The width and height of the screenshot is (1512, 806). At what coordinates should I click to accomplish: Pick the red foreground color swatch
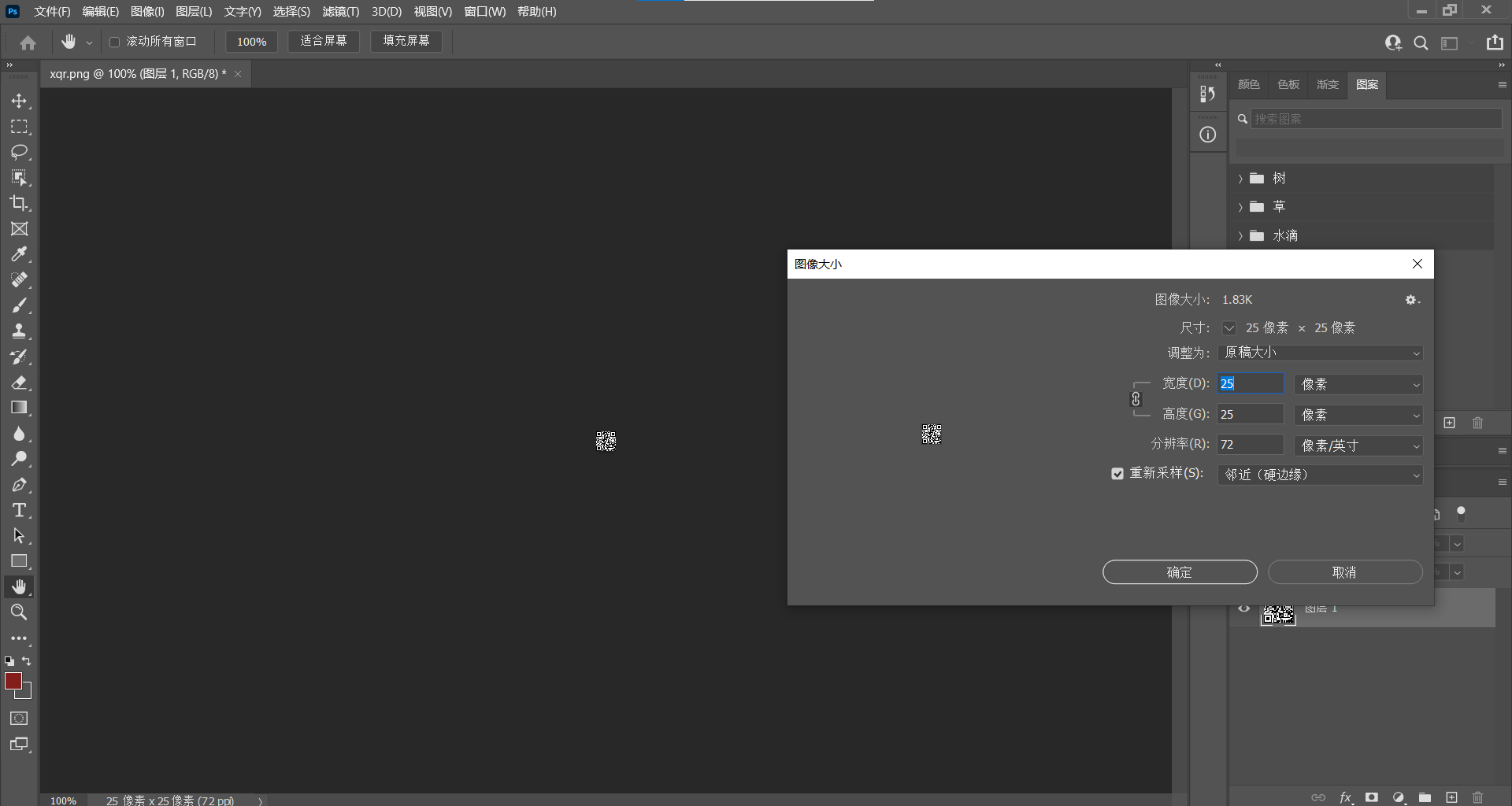click(13, 682)
